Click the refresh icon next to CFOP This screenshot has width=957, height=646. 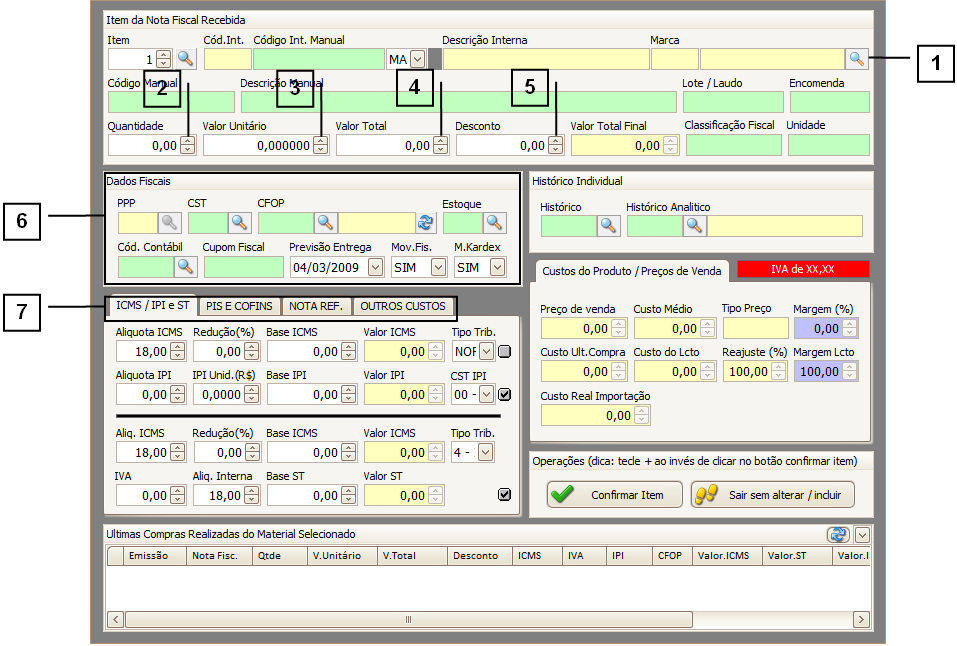[427, 223]
